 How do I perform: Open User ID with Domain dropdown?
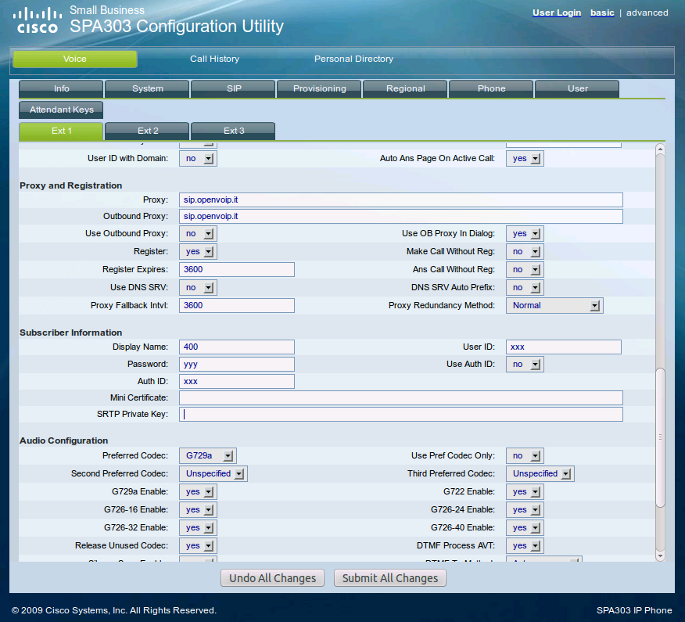click(x=198, y=159)
